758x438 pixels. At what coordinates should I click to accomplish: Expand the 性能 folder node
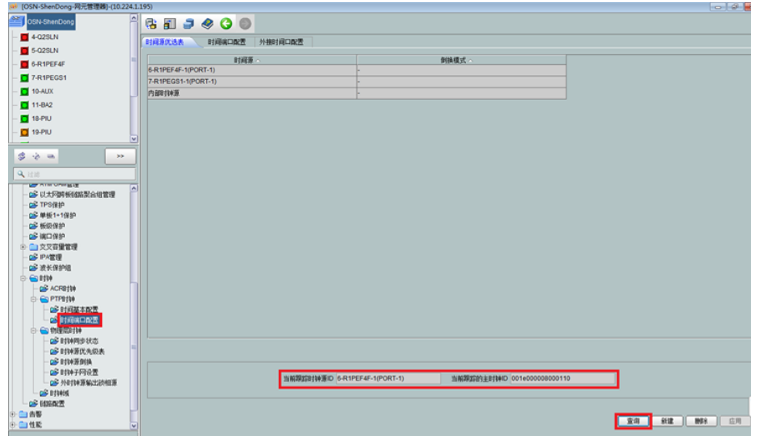coord(13,425)
